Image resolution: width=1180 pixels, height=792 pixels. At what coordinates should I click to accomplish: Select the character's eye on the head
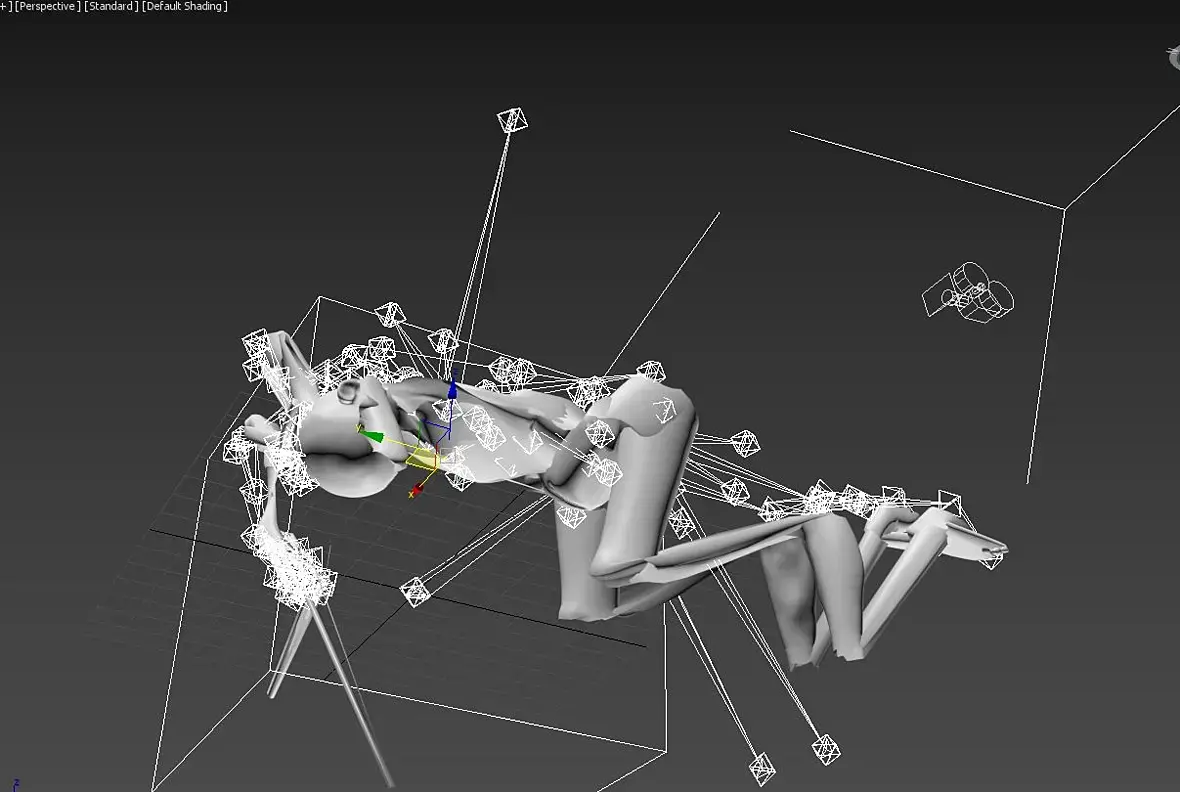349,392
